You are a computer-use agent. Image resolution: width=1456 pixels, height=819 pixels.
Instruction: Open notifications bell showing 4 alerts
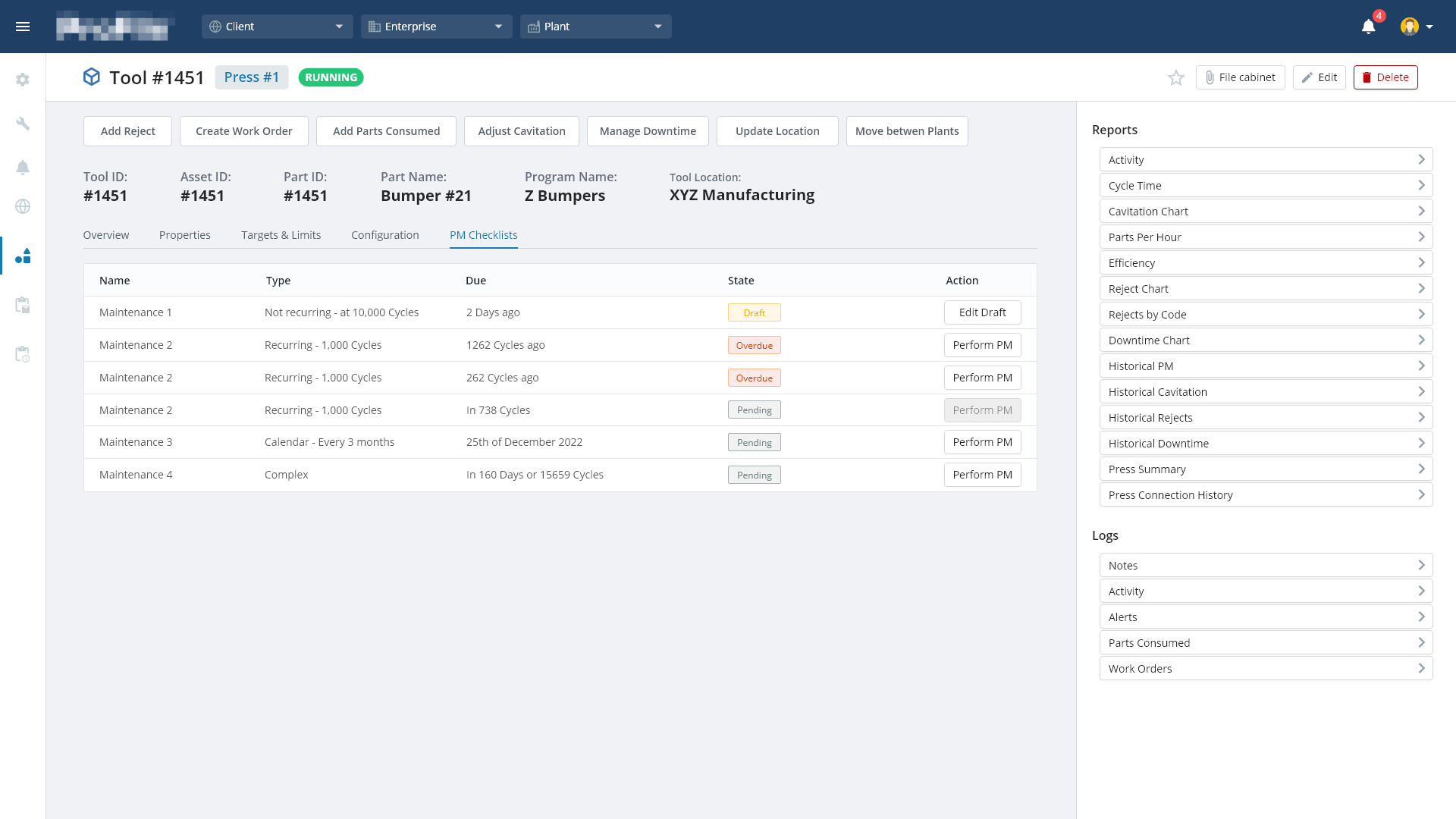(1367, 27)
